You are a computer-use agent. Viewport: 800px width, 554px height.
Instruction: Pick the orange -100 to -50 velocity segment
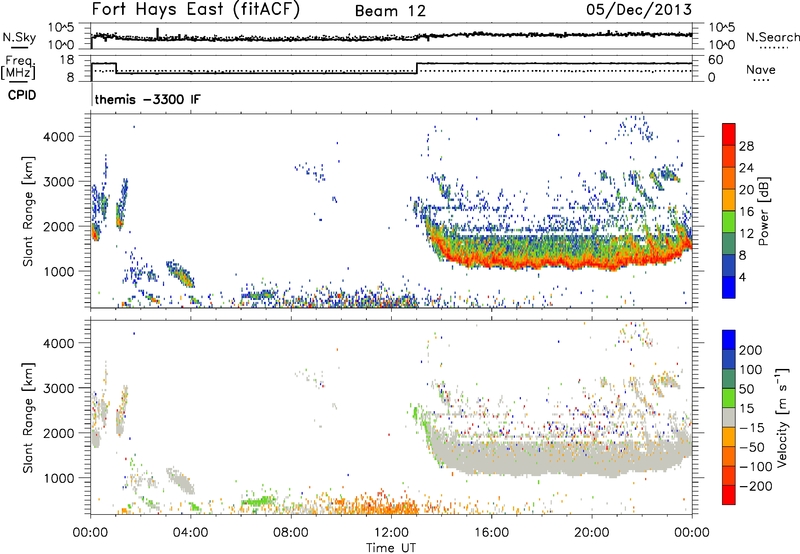(729, 456)
